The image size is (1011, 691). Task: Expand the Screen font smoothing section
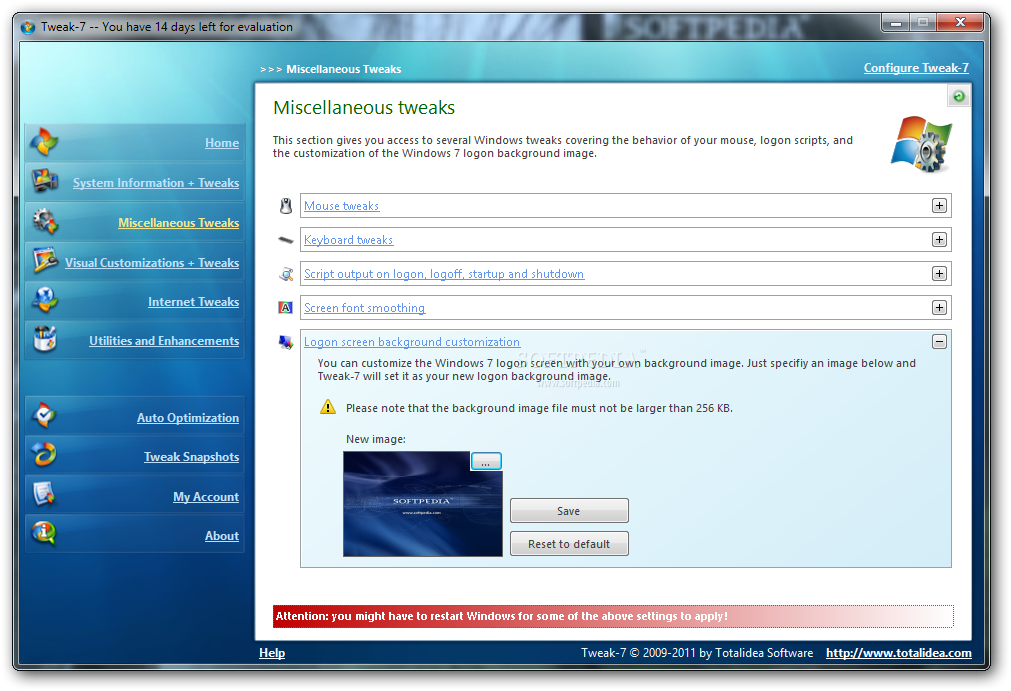click(x=939, y=307)
